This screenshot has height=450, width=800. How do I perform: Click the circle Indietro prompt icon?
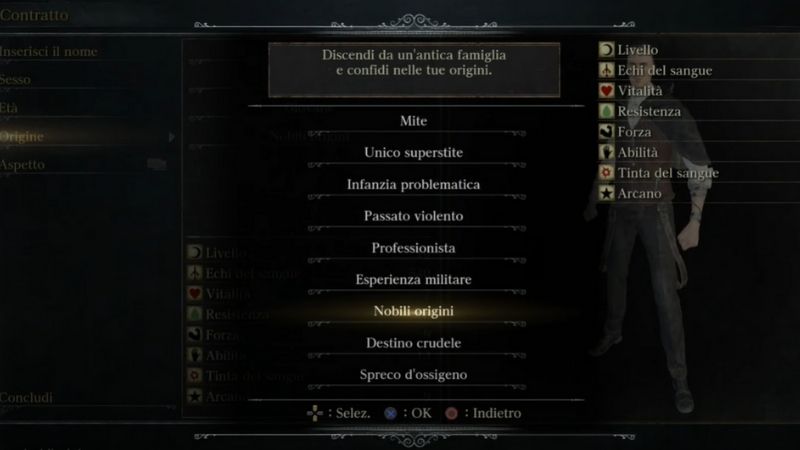coord(451,413)
